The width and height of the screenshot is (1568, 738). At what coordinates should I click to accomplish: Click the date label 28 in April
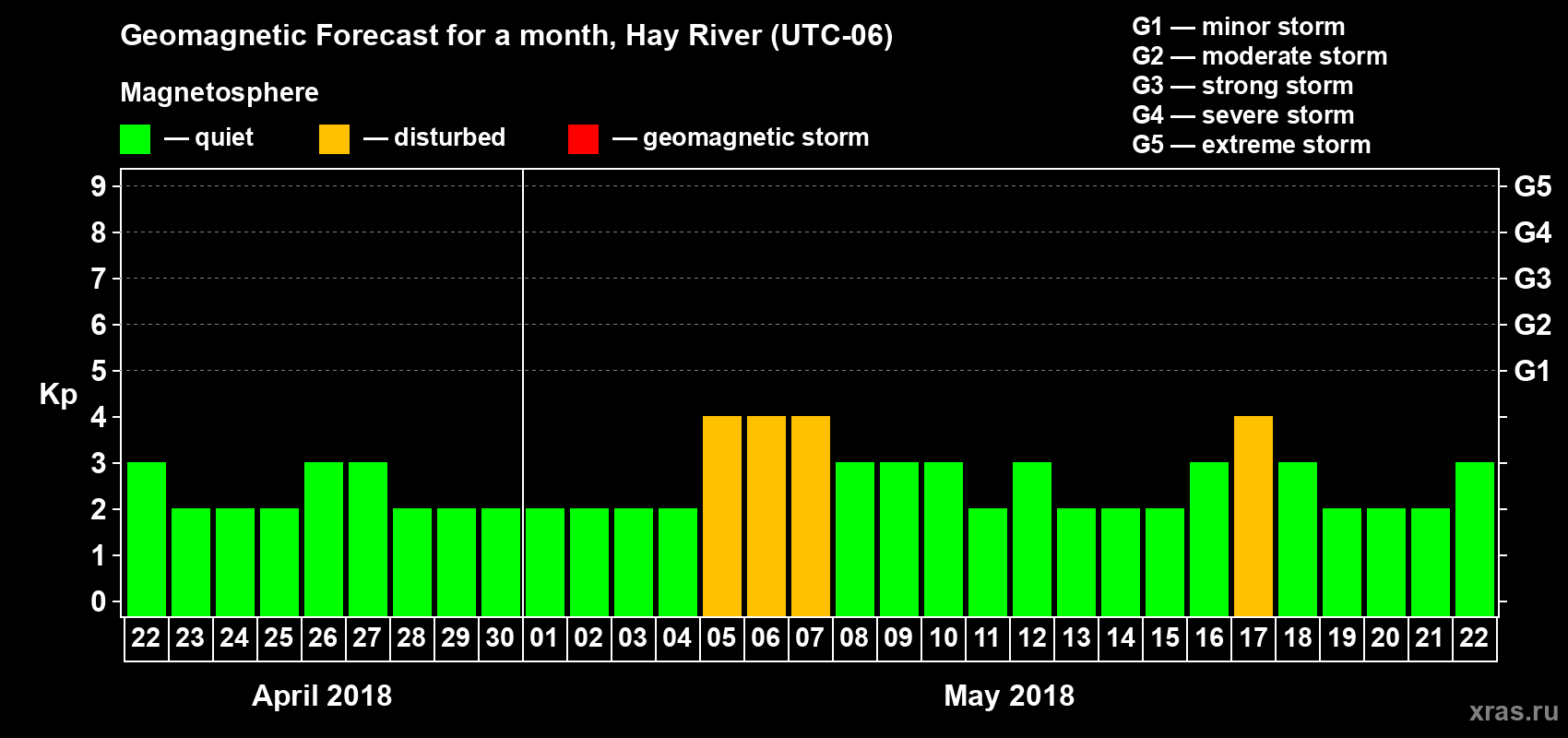(x=411, y=637)
